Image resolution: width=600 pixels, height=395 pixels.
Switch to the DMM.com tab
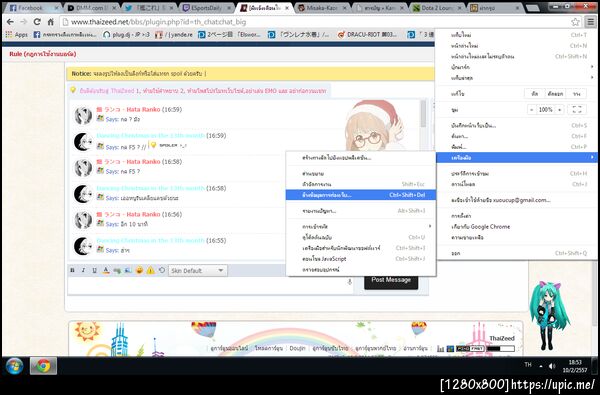click(x=91, y=7)
